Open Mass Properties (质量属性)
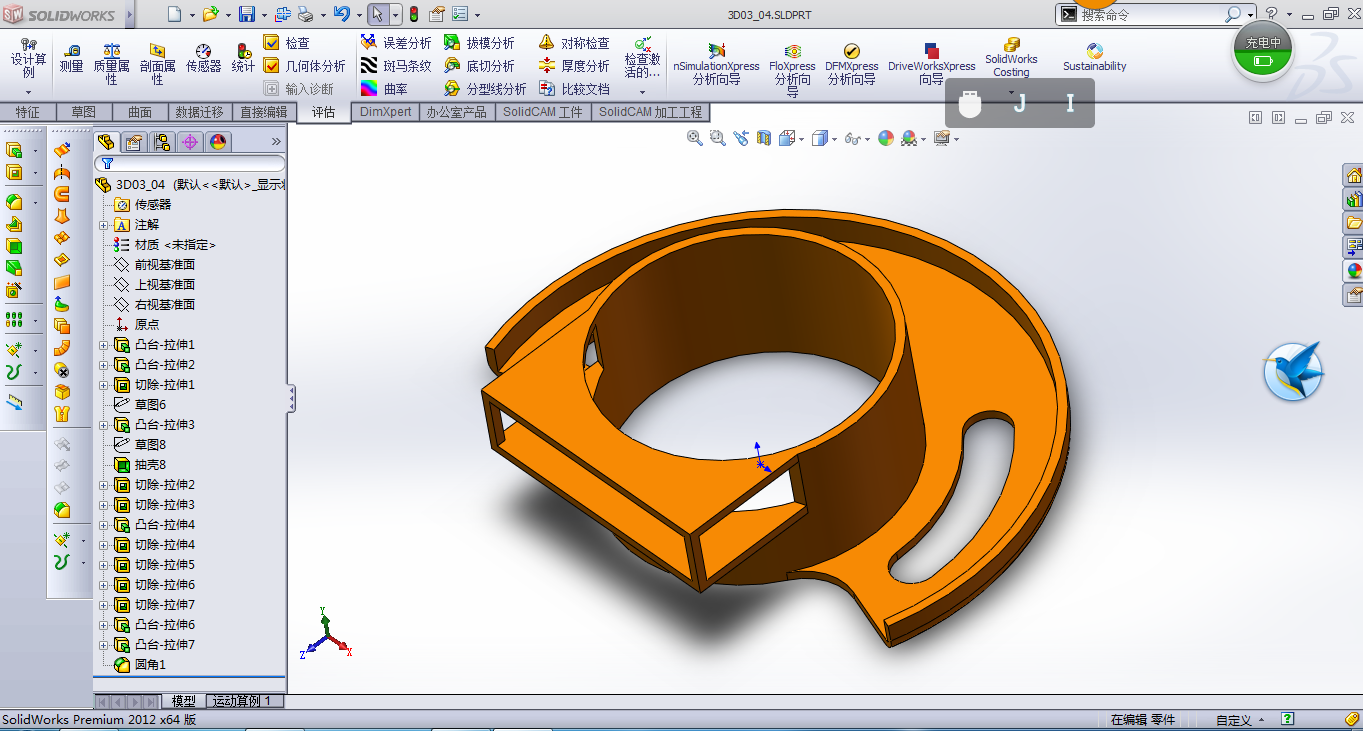Viewport: 1363px width, 731px height. point(111,63)
